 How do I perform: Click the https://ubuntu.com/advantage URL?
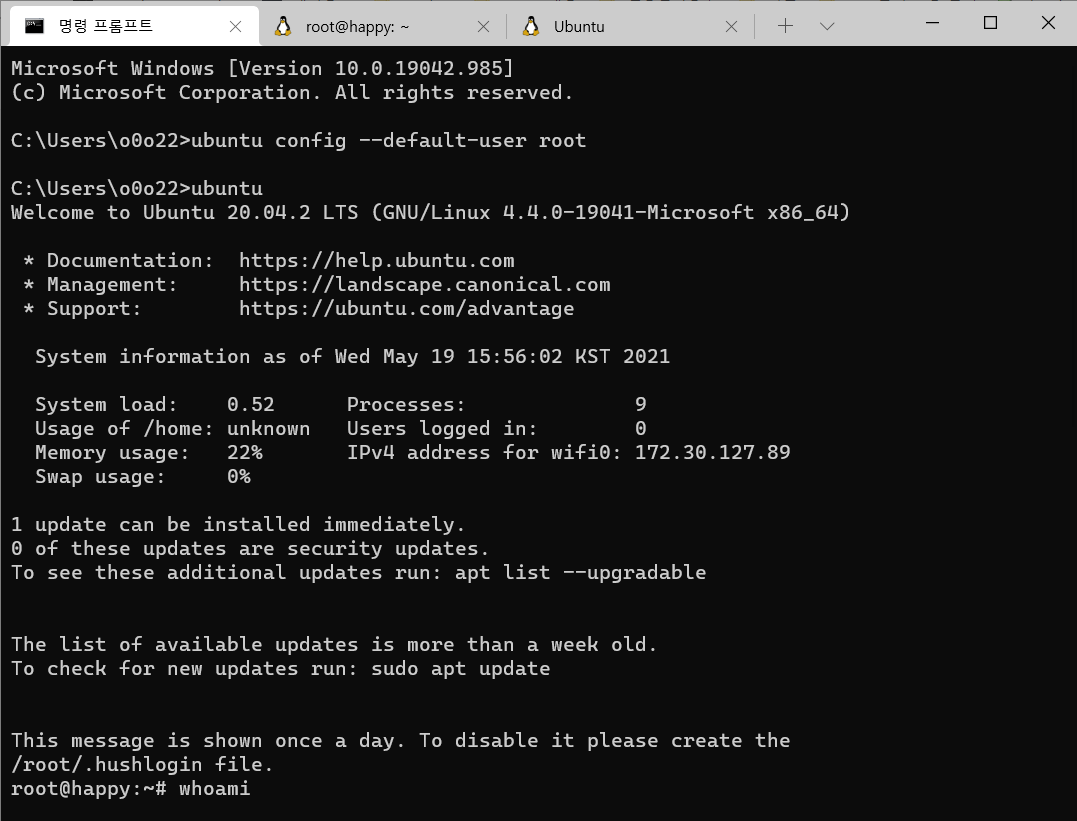[407, 309]
